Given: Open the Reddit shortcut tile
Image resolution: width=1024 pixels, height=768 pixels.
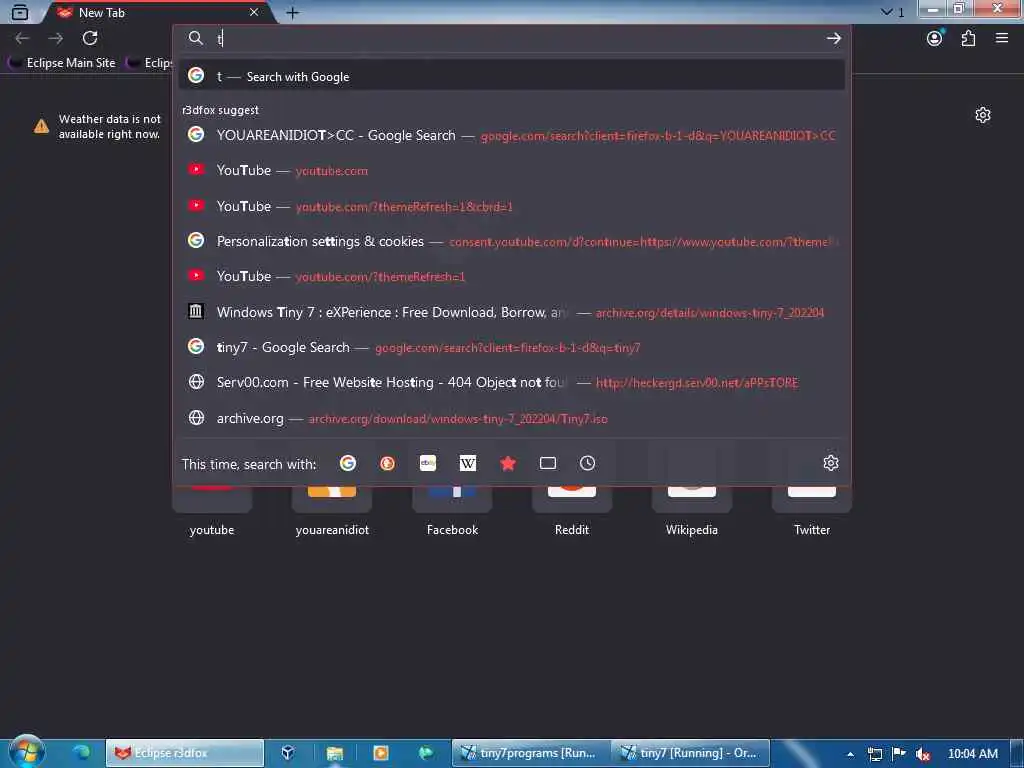Looking at the screenshot, I should [572, 511].
